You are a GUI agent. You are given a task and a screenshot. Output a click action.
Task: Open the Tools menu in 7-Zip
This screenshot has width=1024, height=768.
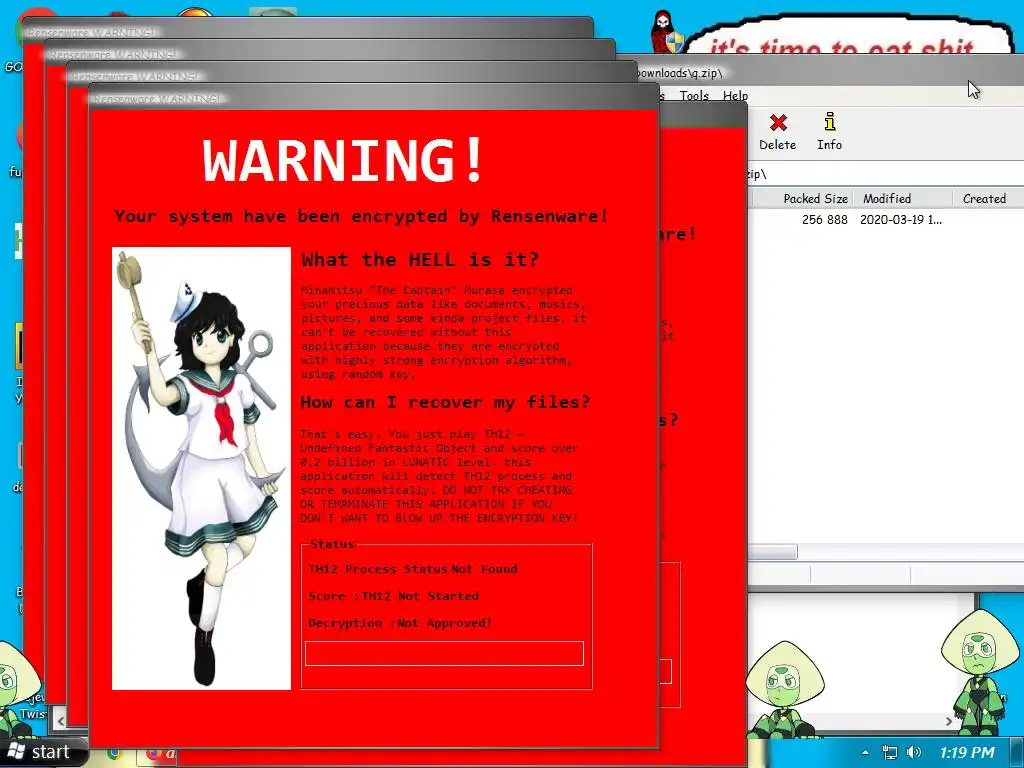point(694,95)
